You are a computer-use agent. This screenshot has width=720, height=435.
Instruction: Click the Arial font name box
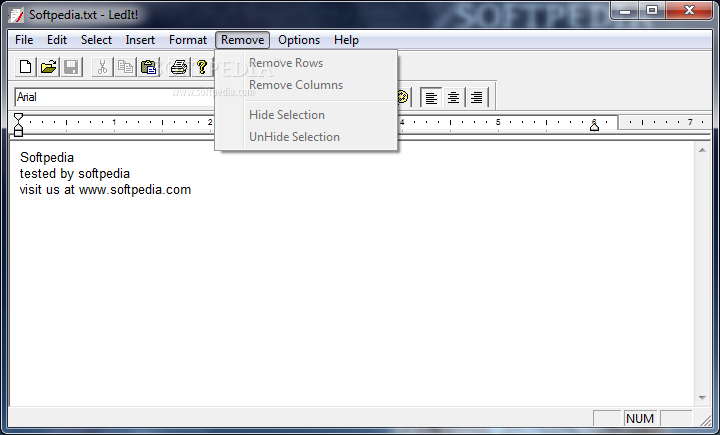click(115, 97)
